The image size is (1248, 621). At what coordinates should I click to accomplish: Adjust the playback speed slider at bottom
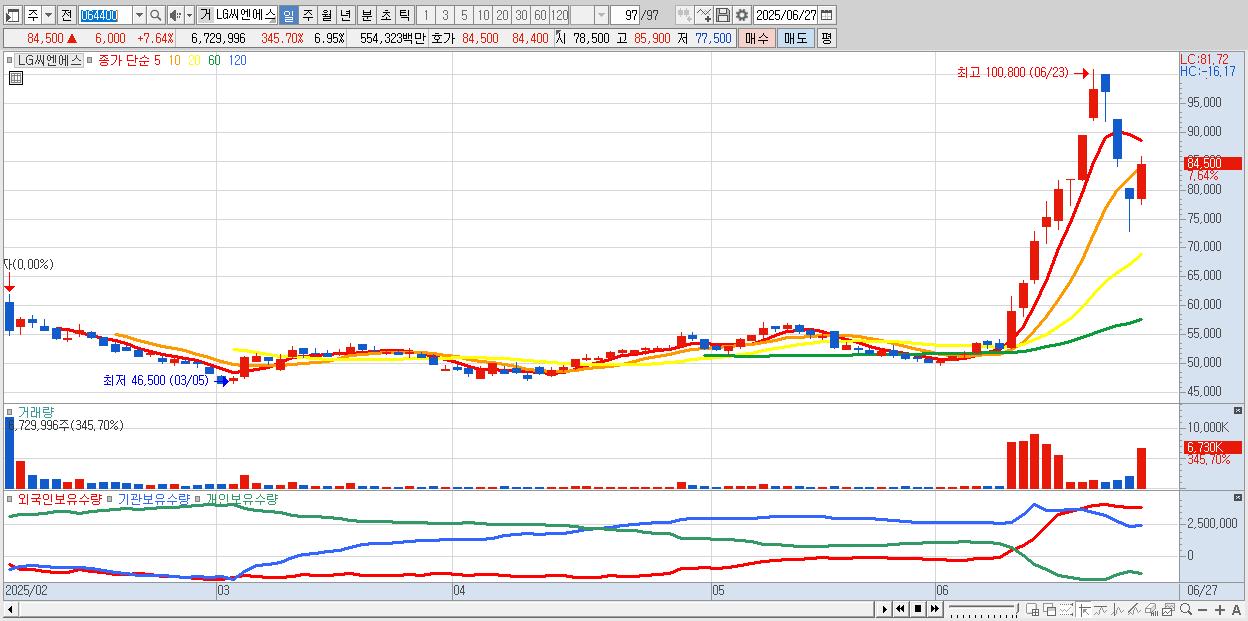pyautogui.click(x=984, y=609)
